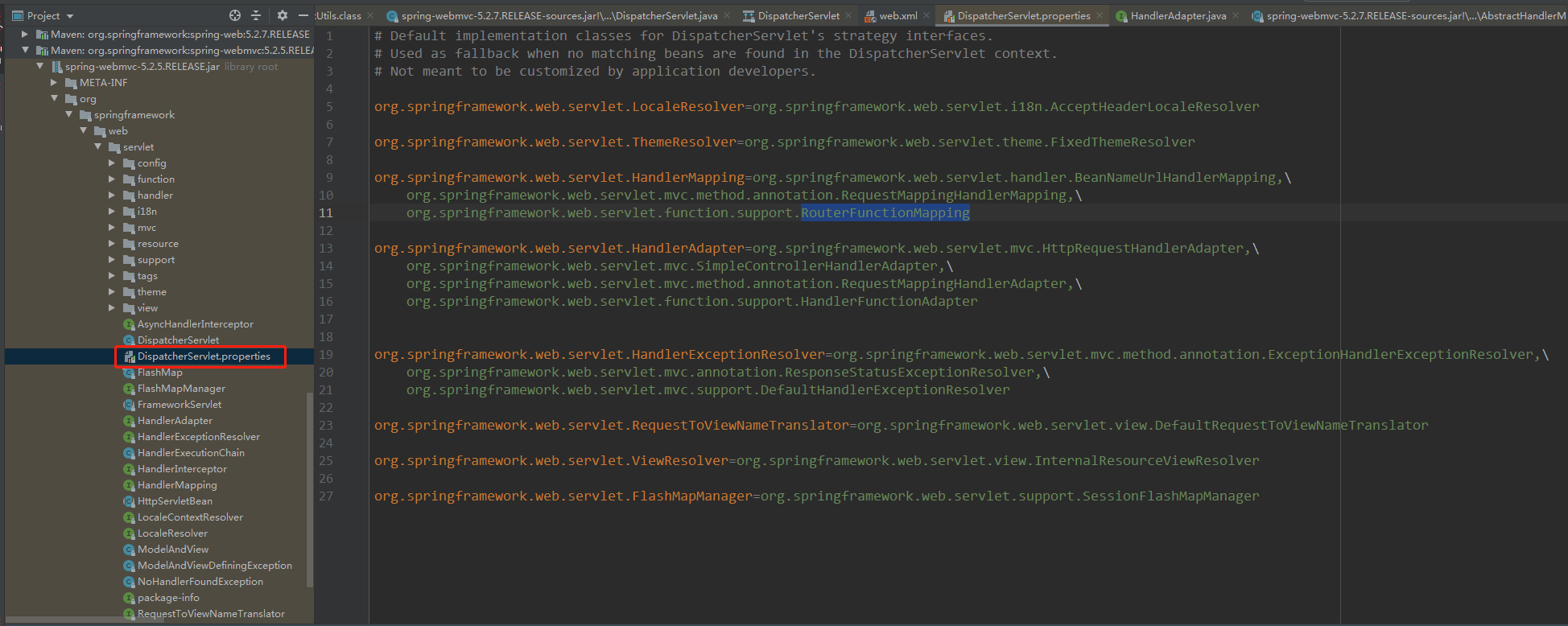
Task: Collapse the springframework package
Action: (68, 114)
